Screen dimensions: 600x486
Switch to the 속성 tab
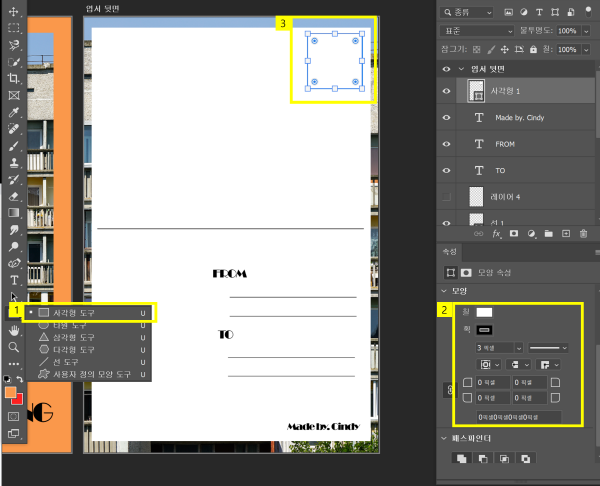(x=450, y=251)
